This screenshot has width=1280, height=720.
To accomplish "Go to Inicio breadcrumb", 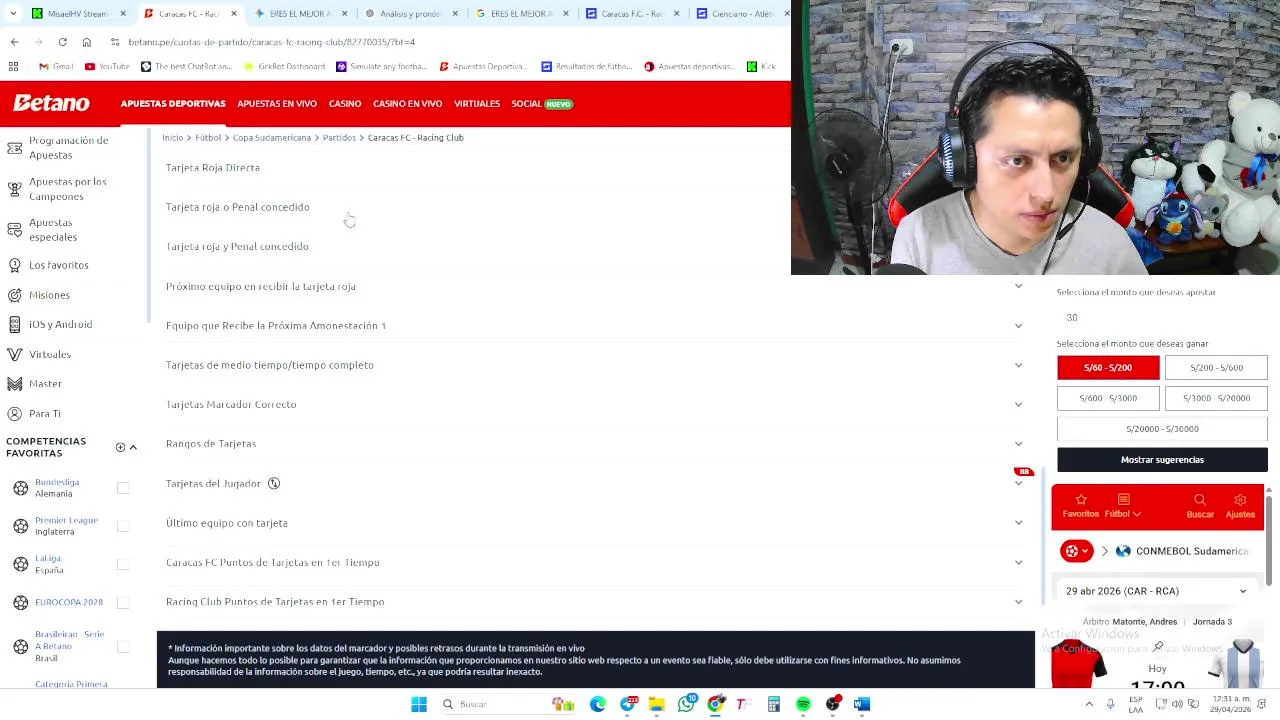I will [x=173, y=137].
